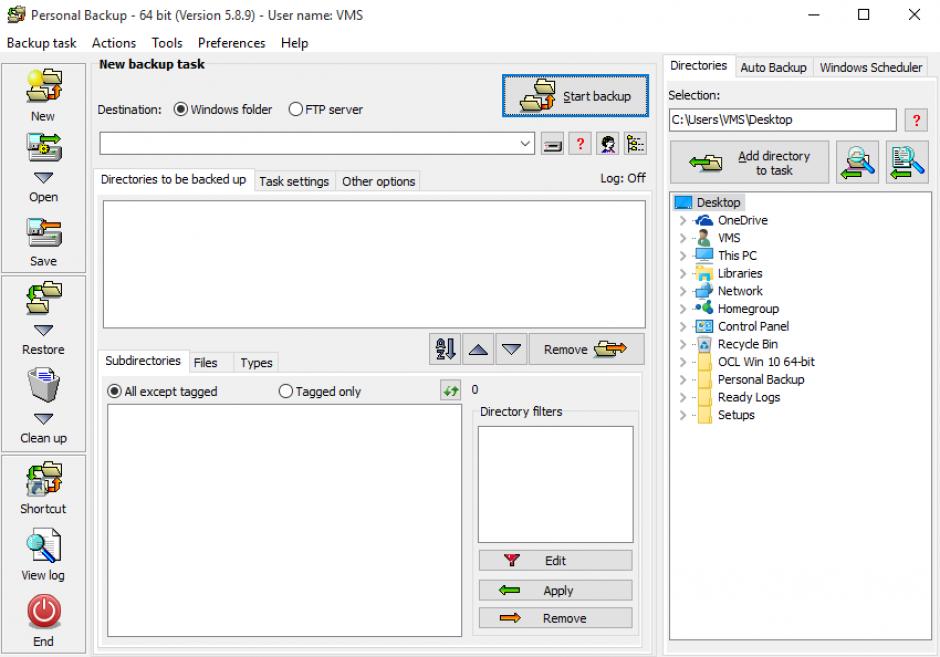Image resolution: width=940 pixels, height=657 pixels.
Task: Click the New backup task icon
Action: pyautogui.click(x=44, y=86)
